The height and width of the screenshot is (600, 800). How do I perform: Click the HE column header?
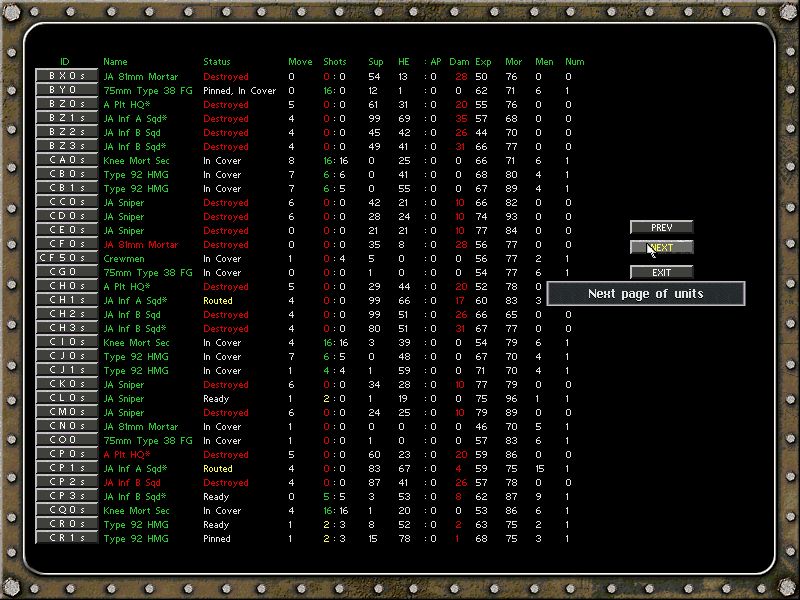(404, 62)
